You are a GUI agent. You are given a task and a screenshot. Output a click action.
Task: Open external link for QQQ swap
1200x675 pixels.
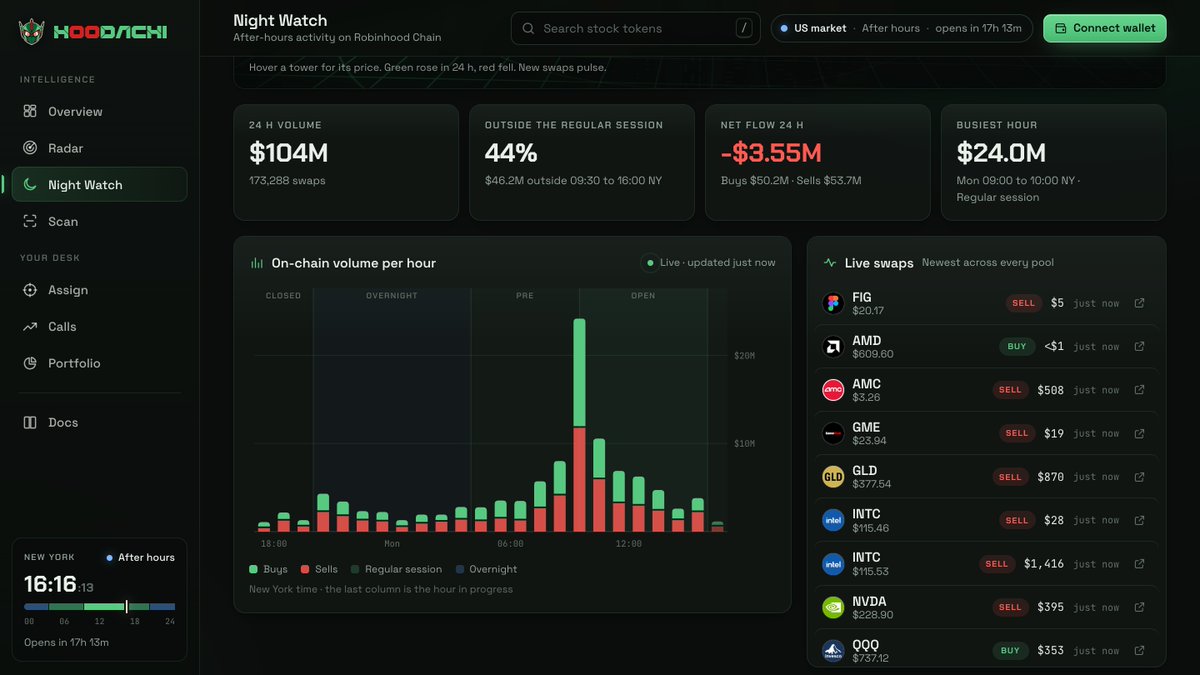pos(1139,650)
